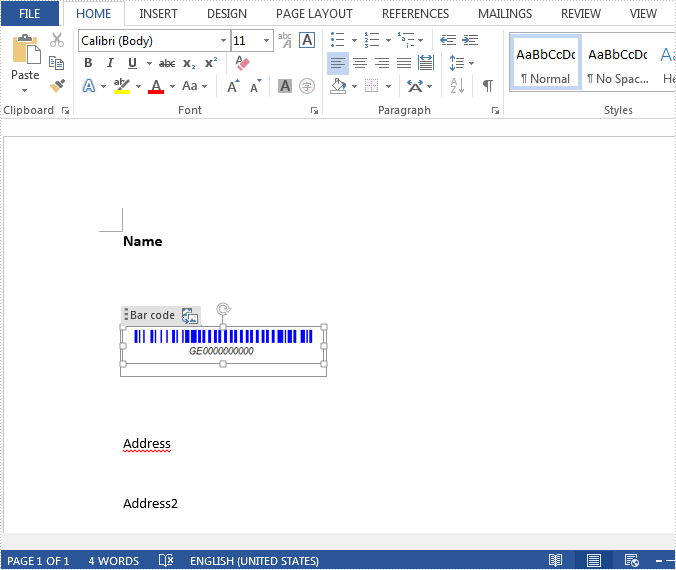Image resolution: width=676 pixels, height=570 pixels.
Task: Apply the No Spacing style
Action: (x=618, y=63)
